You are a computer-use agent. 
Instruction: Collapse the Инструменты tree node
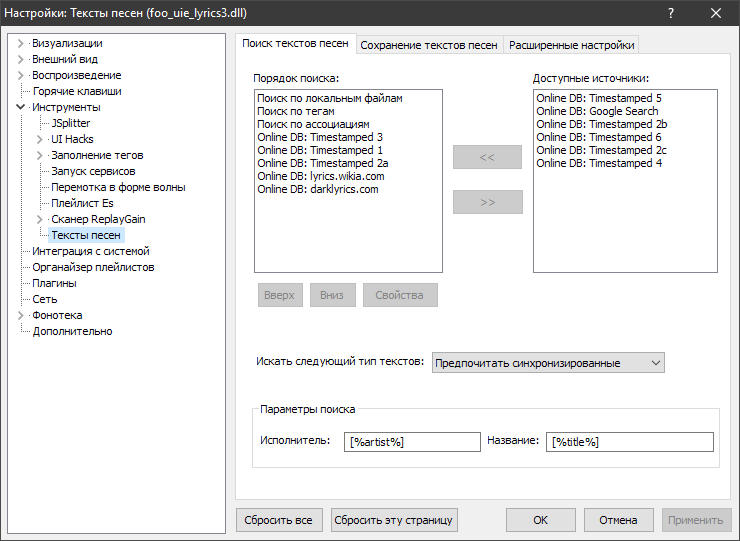[21, 107]
